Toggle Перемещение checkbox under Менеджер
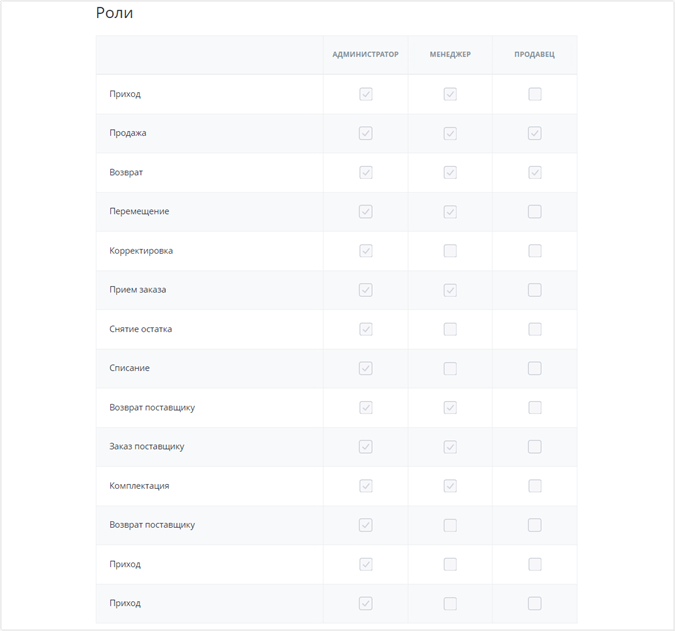Viewport: 675px width, 631px height. point(450,211)
